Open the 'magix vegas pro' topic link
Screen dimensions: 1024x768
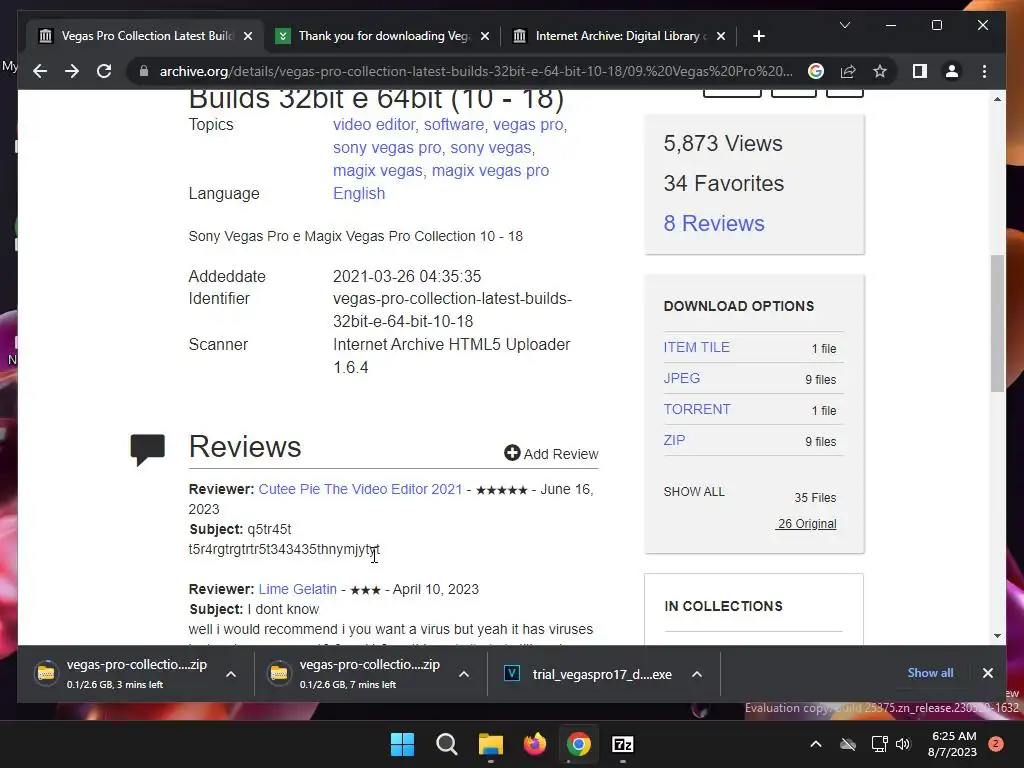point(490,170)
